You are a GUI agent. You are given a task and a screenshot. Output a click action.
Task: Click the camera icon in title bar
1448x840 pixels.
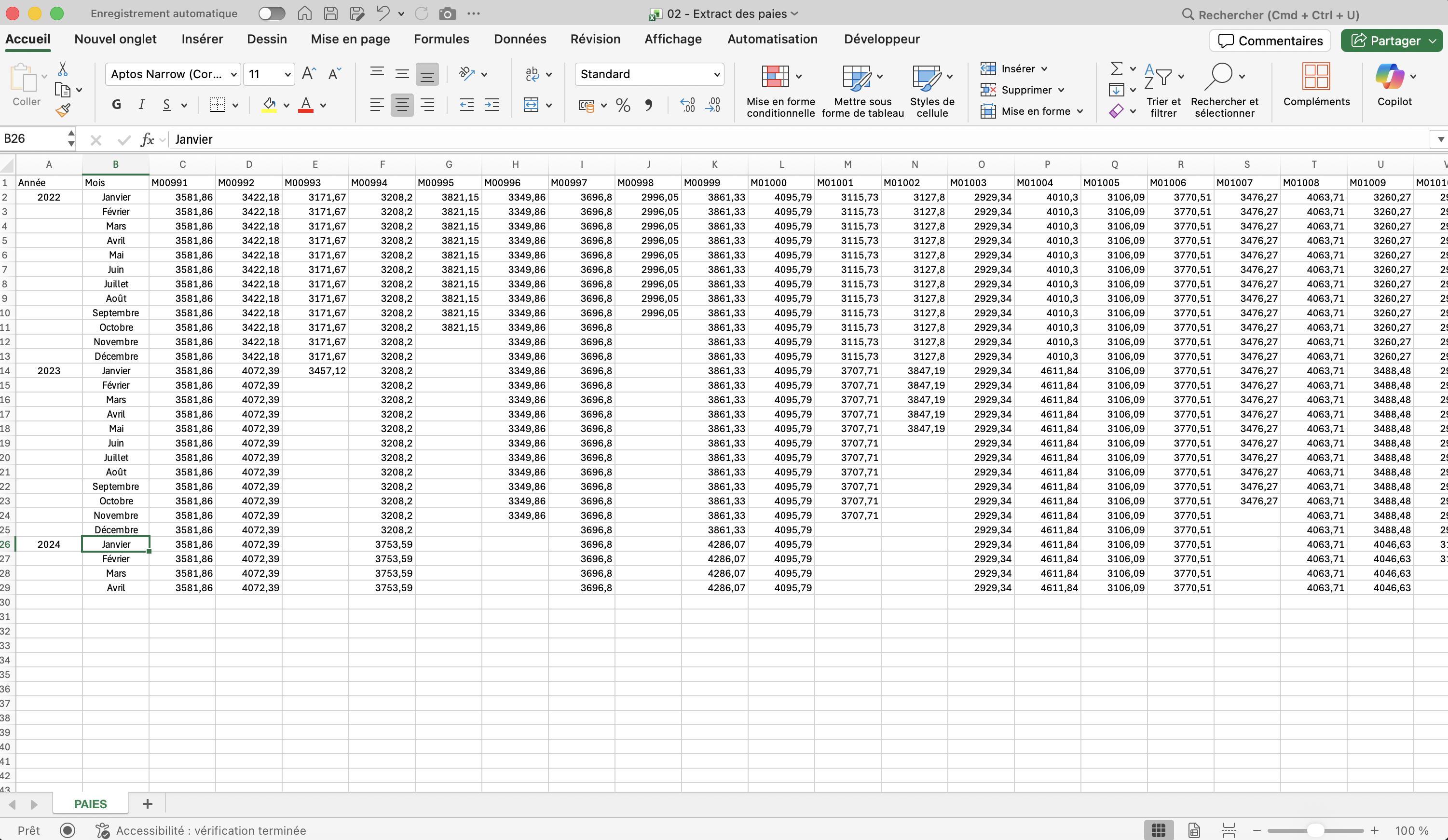[x=447, y=14]
